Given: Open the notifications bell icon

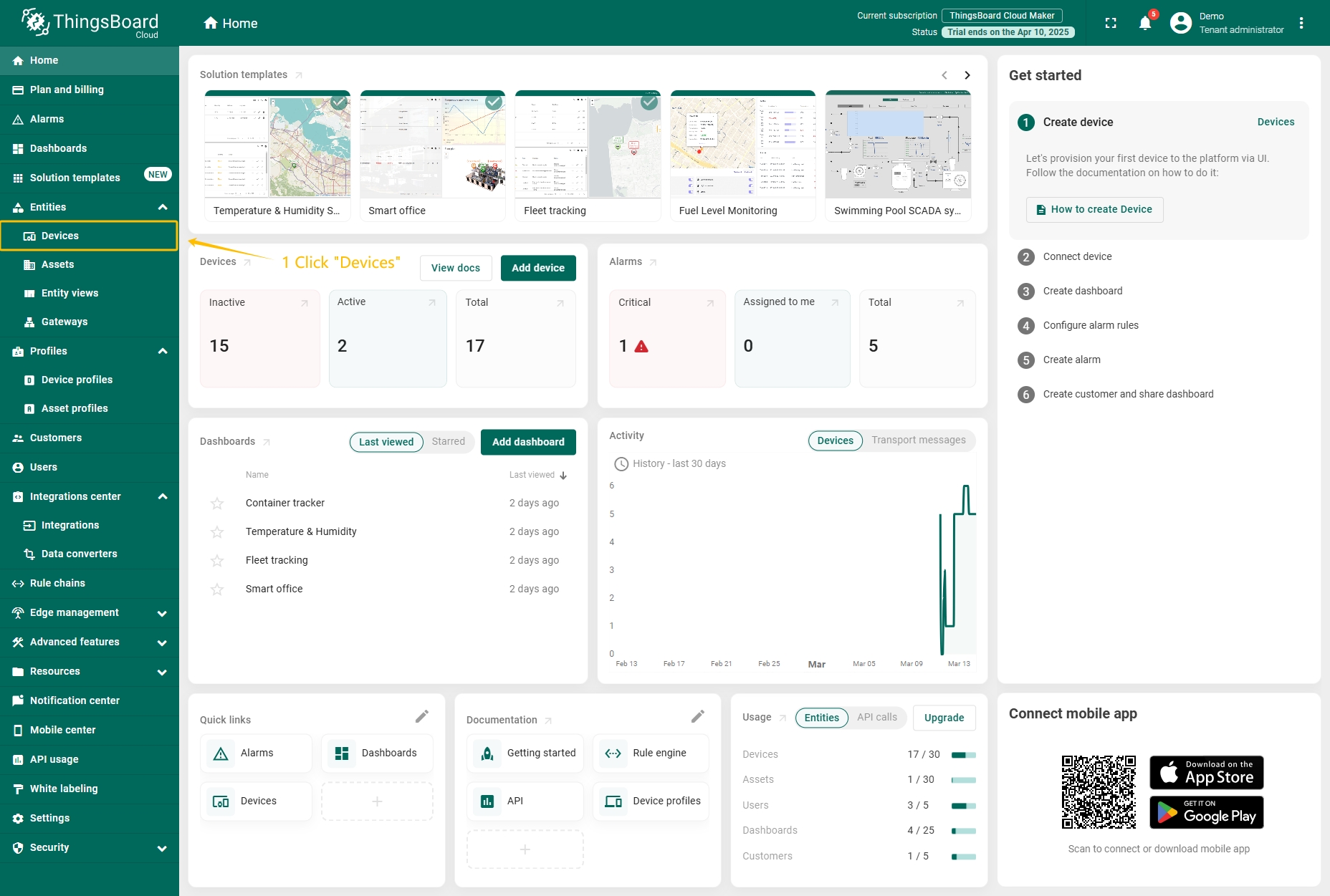Looking at the screenshot, I should [1144, 24].
